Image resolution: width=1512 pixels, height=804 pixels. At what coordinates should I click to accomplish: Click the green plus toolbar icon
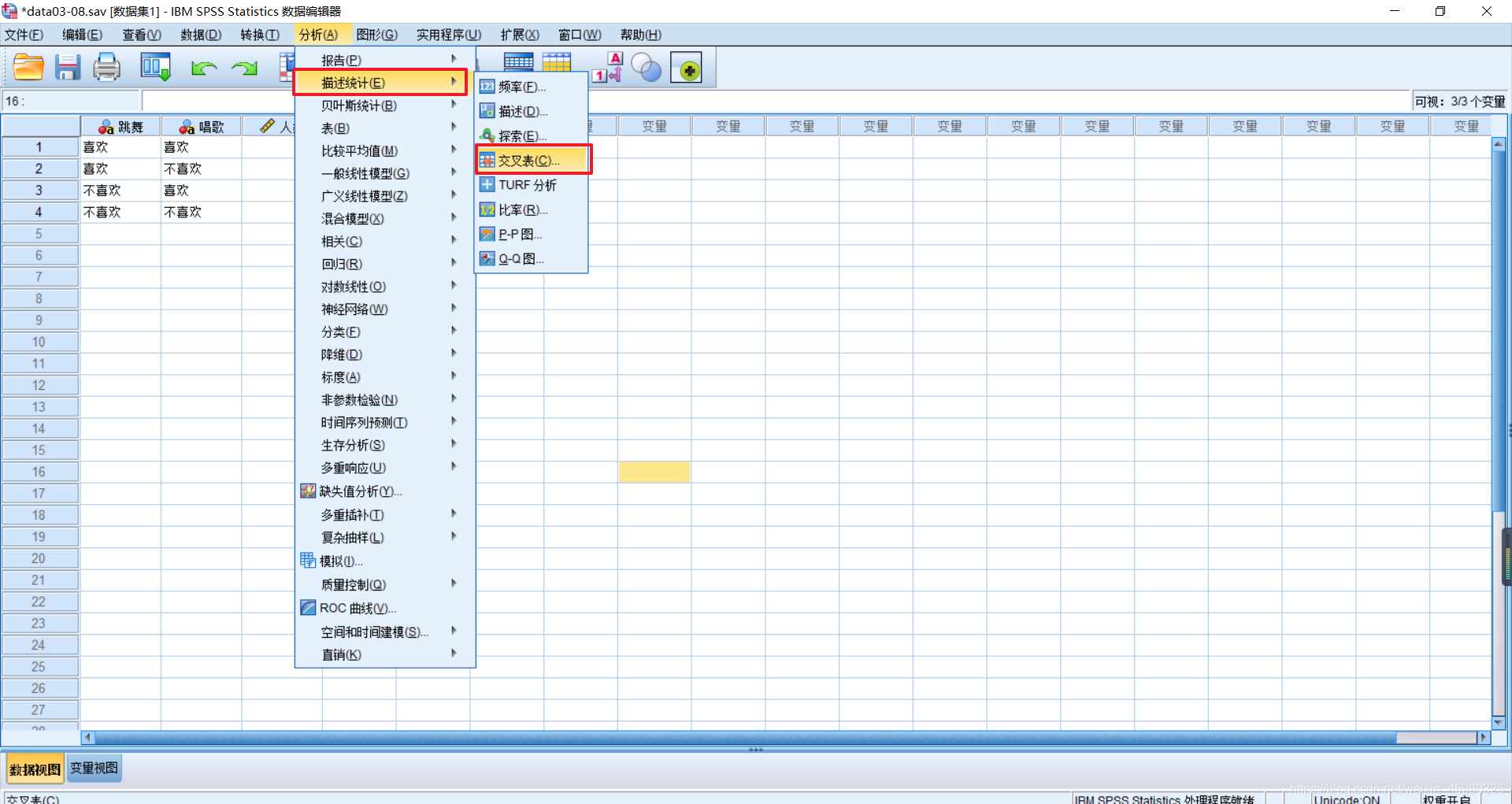click(686, 69)
